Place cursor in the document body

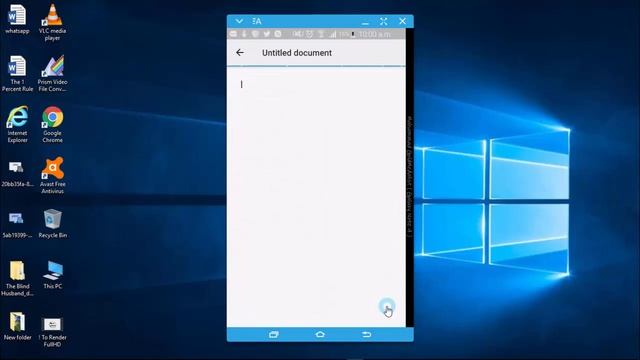click(316, 196)
